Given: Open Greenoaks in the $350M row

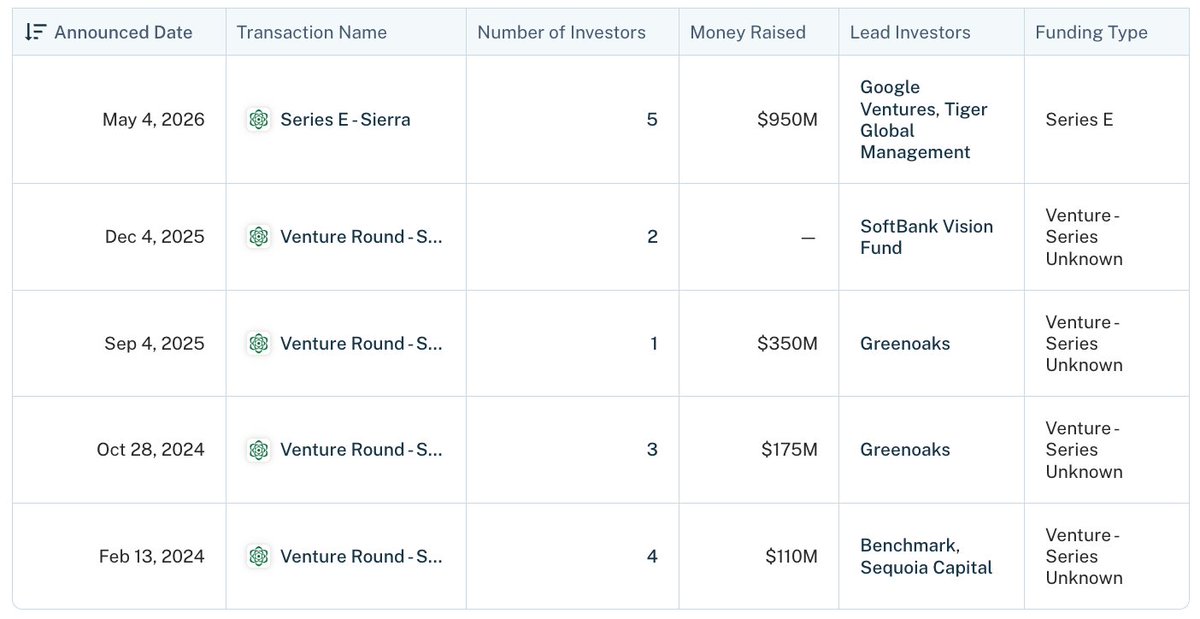Looking at the screenshot, I should [905, 344].
